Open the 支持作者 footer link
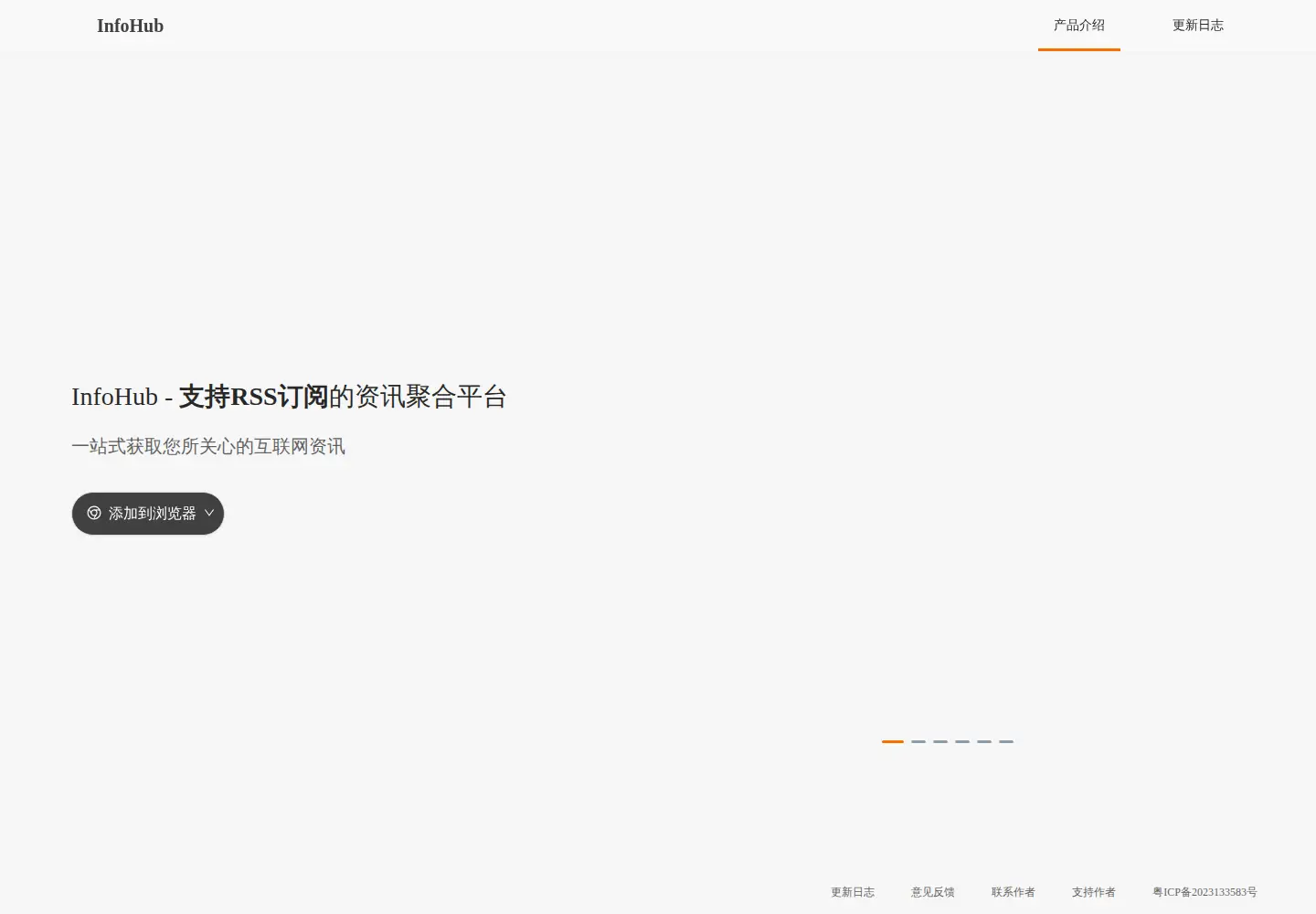The height and width of the screenshot is (914, 1316). point(1094,892)
